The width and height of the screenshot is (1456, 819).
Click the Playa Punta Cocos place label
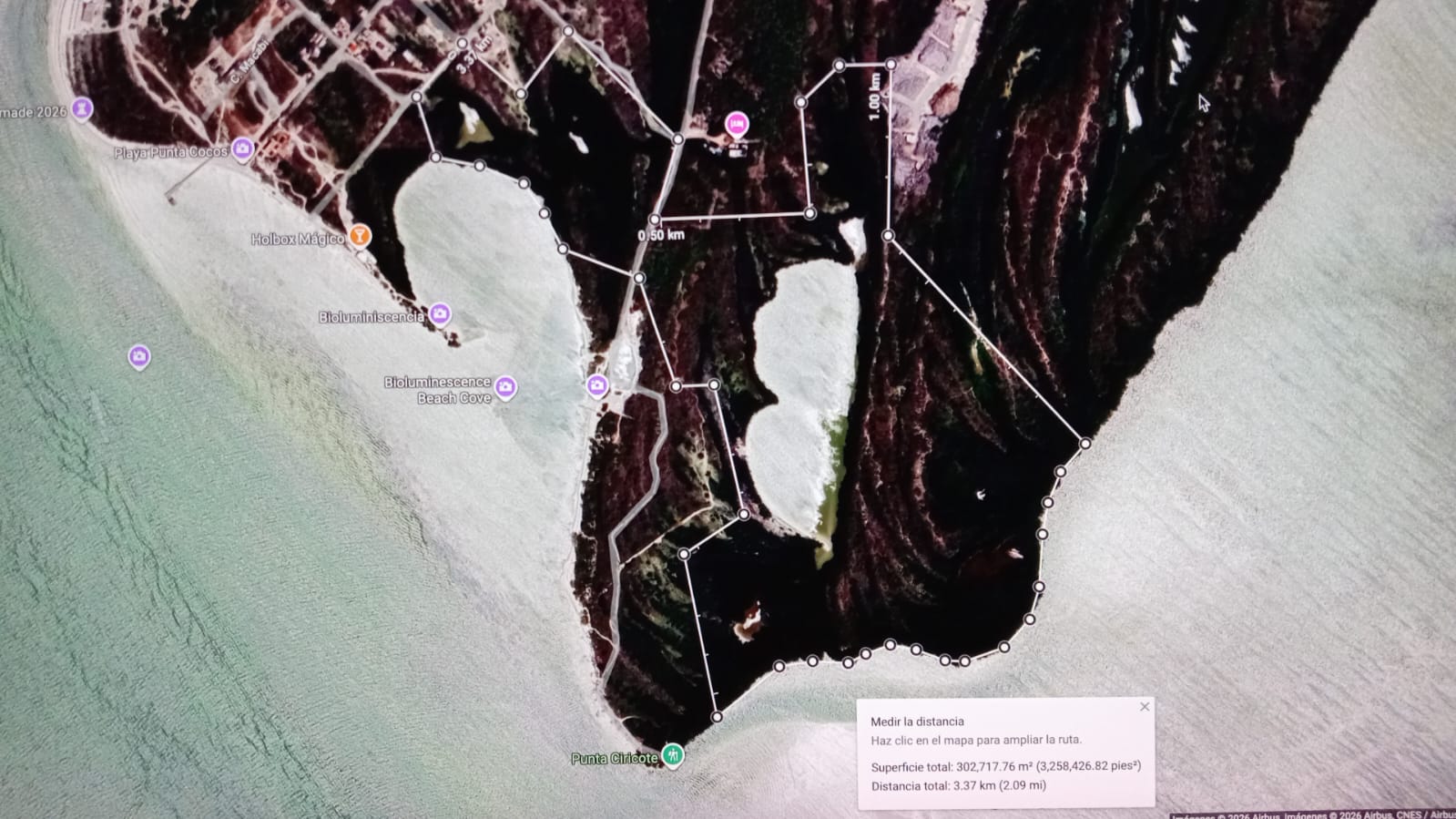coord(170,152)
